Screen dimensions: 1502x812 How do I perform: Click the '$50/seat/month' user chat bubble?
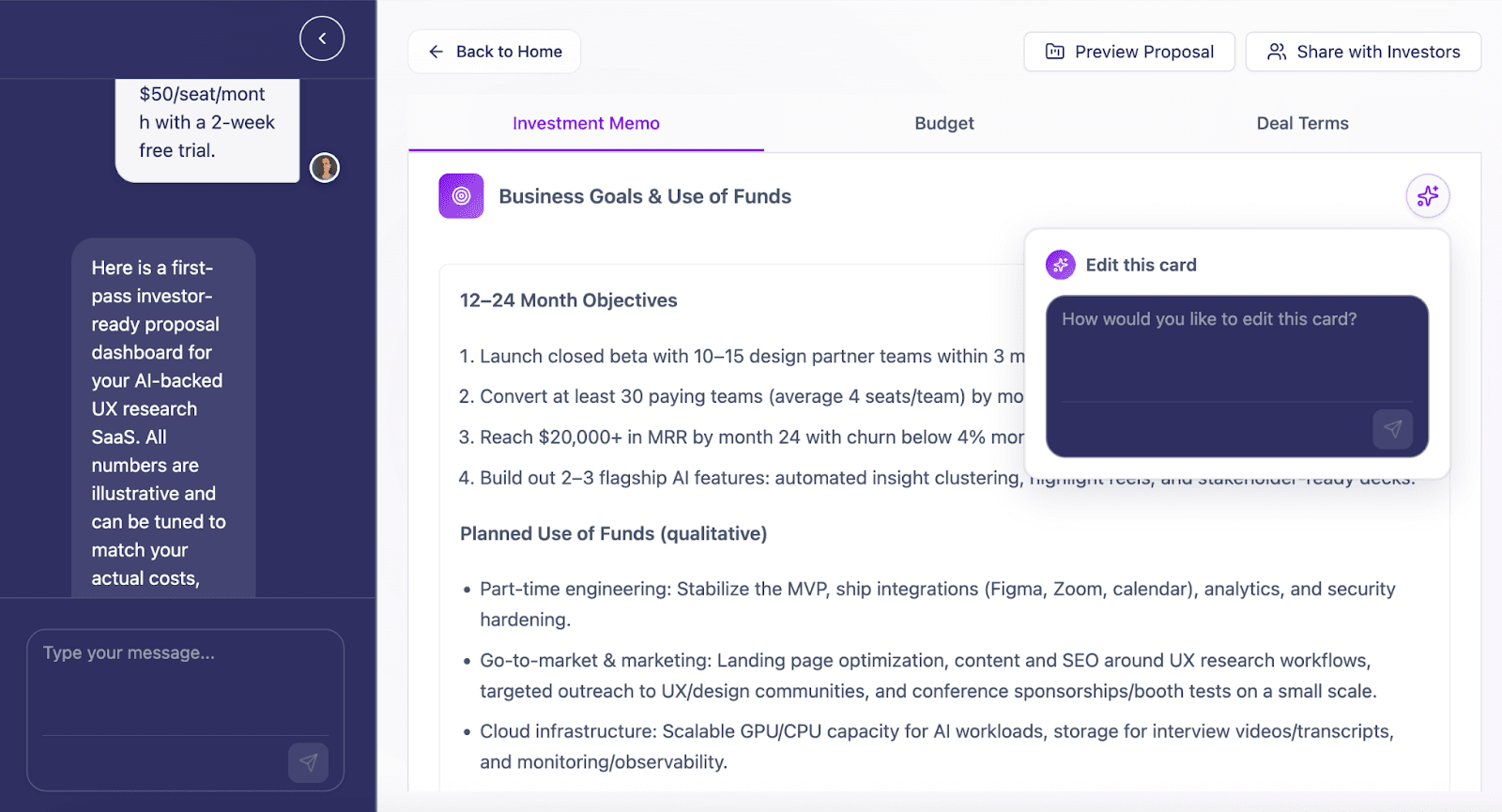(x=207, y=130)
